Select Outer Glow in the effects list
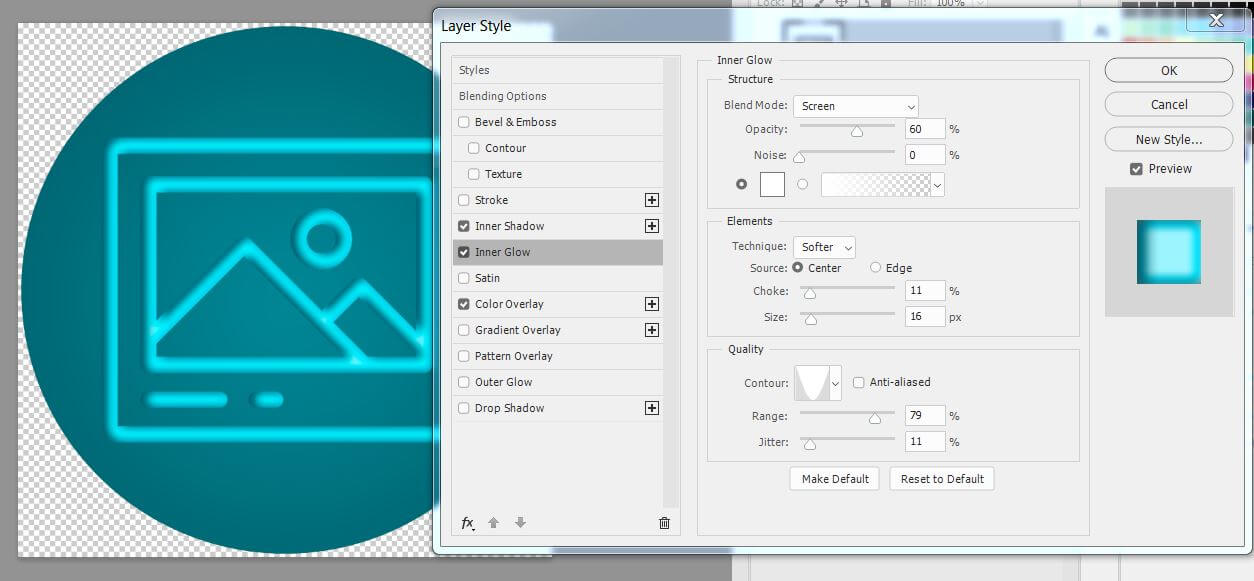The height and width of the screenshot is (581, 1254). [x=503, y=382]
